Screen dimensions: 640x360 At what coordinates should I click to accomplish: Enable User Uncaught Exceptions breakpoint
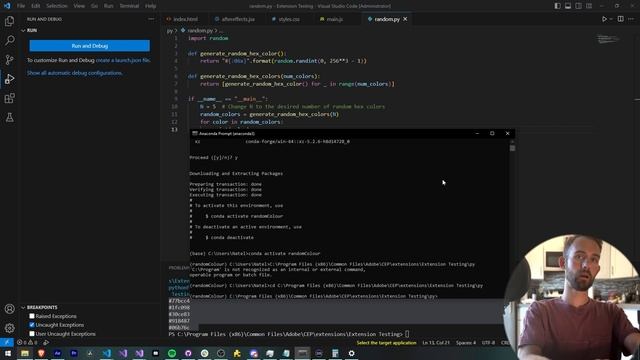(x=32, y=334)
